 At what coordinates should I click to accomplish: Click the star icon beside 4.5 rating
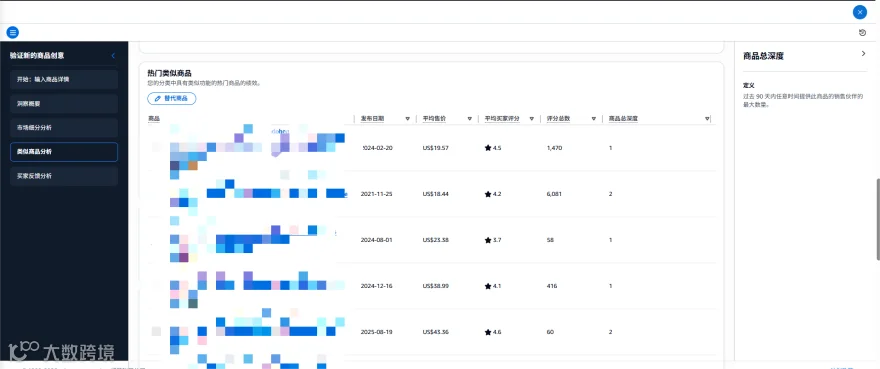pos(488,148)
